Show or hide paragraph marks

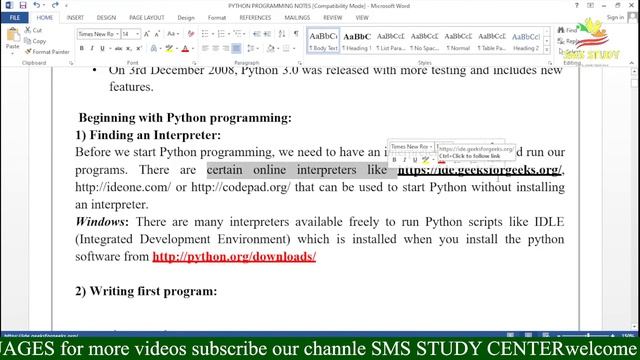tap(296, 34)
